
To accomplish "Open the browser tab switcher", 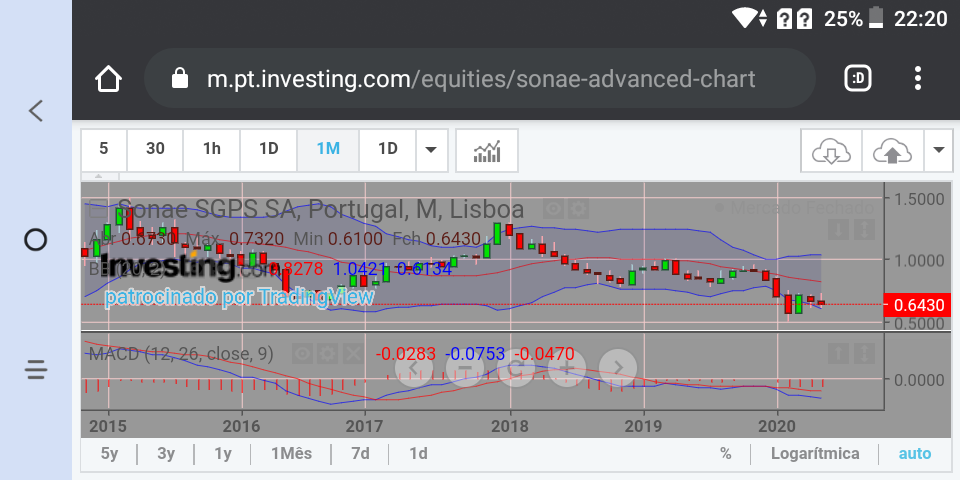I will click(x=858, y=78).
